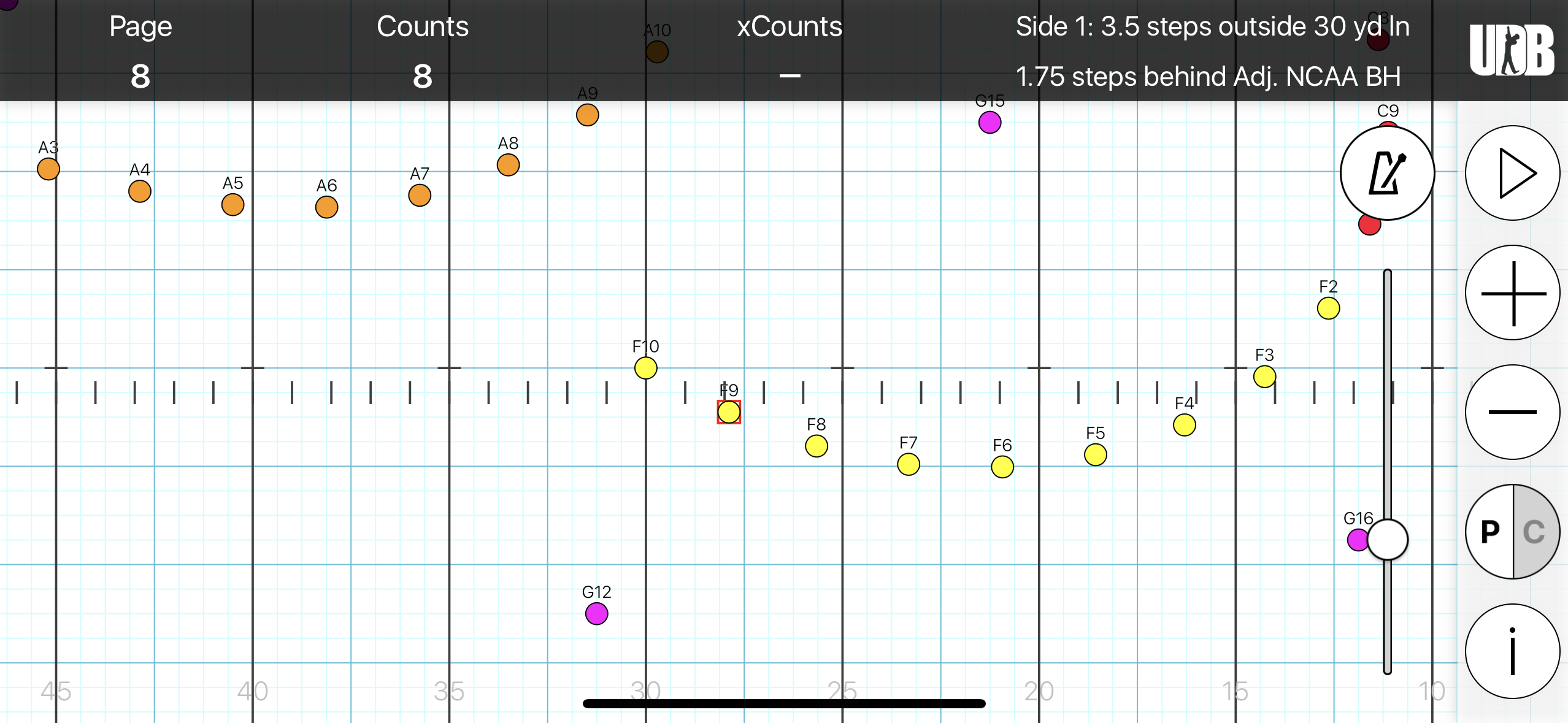Select performer A3 dot
Screen dimensions: 1568x723
[48, 169]
